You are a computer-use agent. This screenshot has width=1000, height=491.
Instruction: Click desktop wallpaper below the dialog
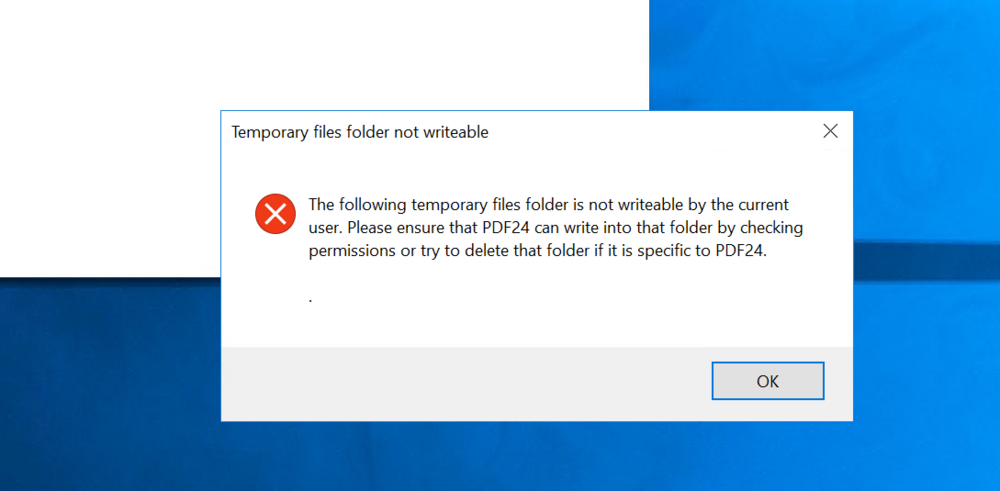(x=540, y=458)
